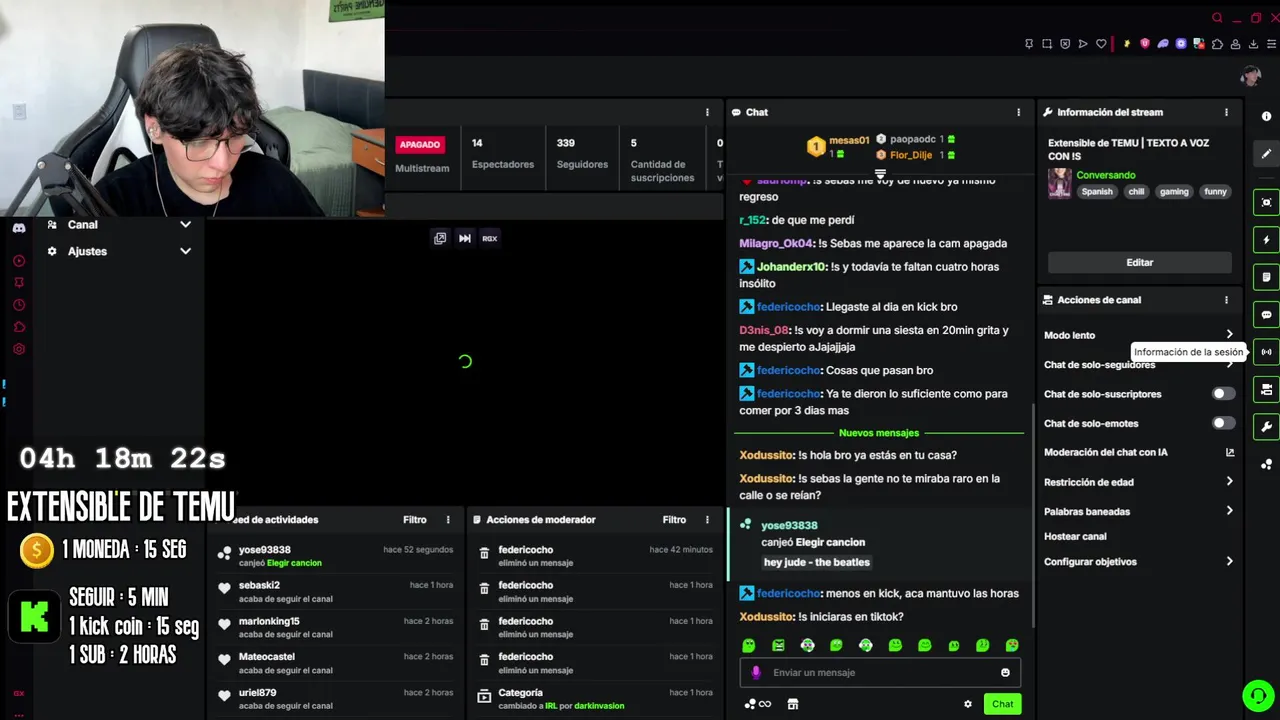Screen dimensions: 1280x720
Task: Click the purple microphone icon in chat input
Action: (x=756, y=672)
